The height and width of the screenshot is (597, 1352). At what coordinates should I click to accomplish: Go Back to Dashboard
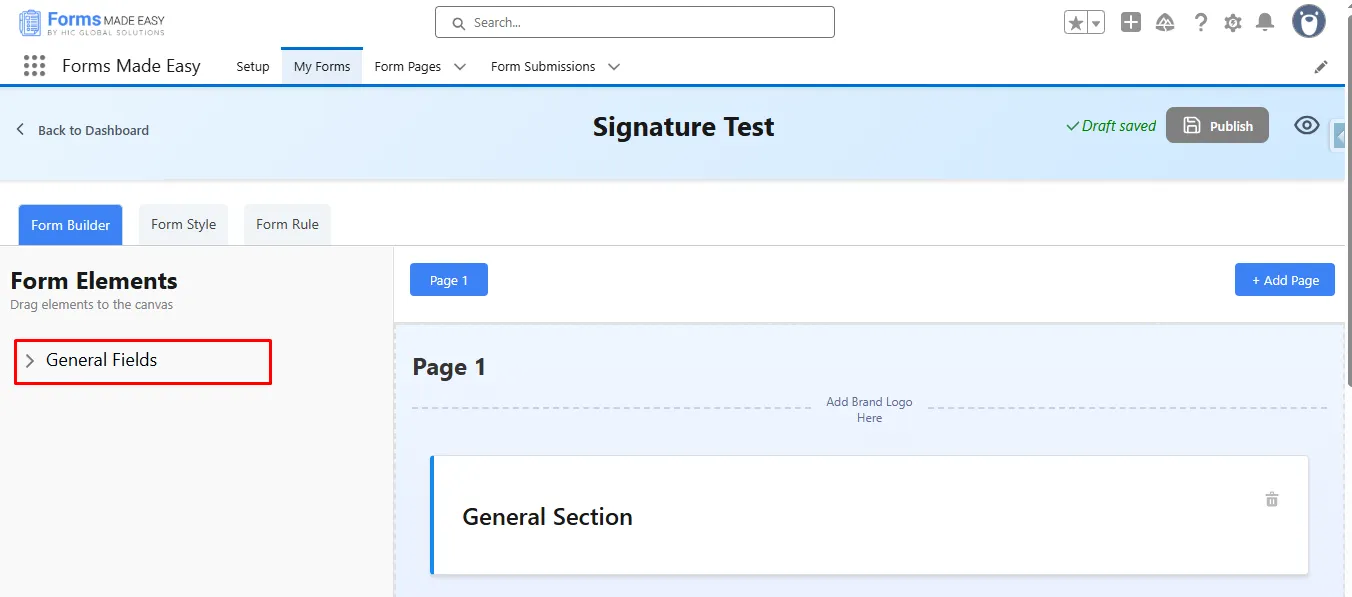pyautogui.click(x=83, y=130)
